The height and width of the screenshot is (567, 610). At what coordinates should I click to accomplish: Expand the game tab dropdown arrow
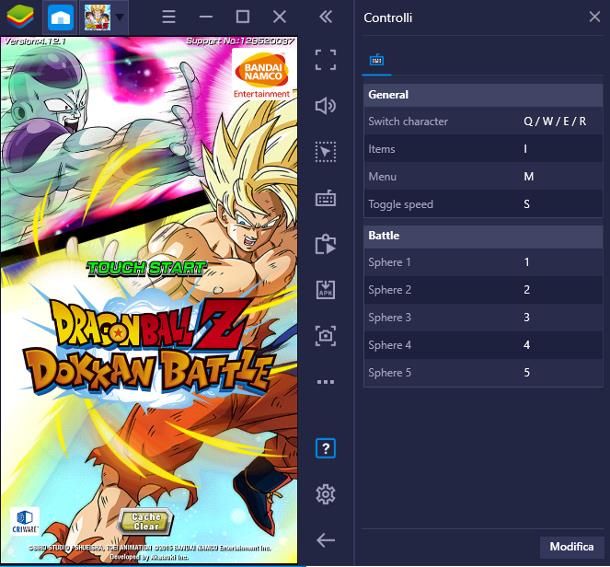click(120, 17)
